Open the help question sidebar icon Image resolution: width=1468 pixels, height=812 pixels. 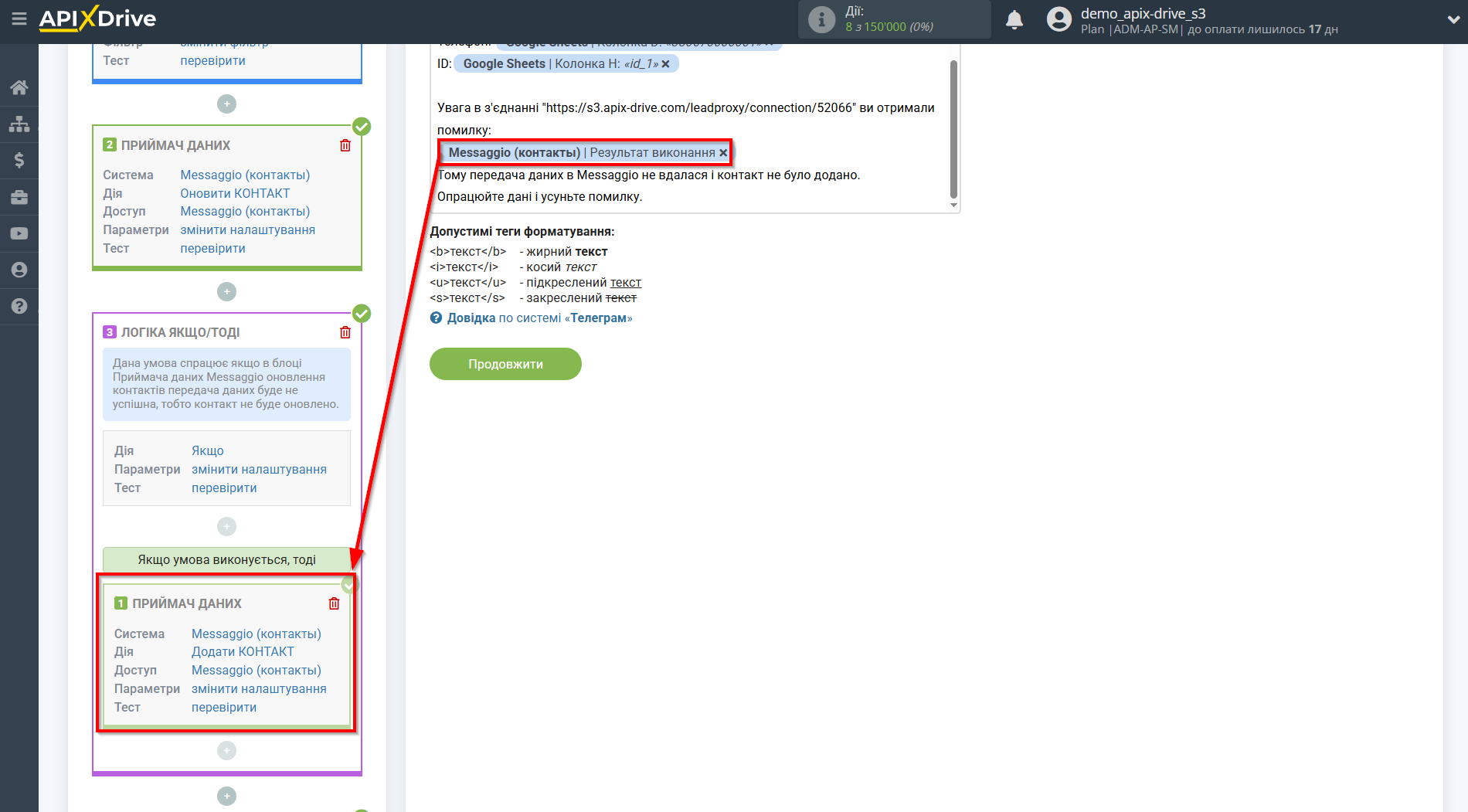19,306
